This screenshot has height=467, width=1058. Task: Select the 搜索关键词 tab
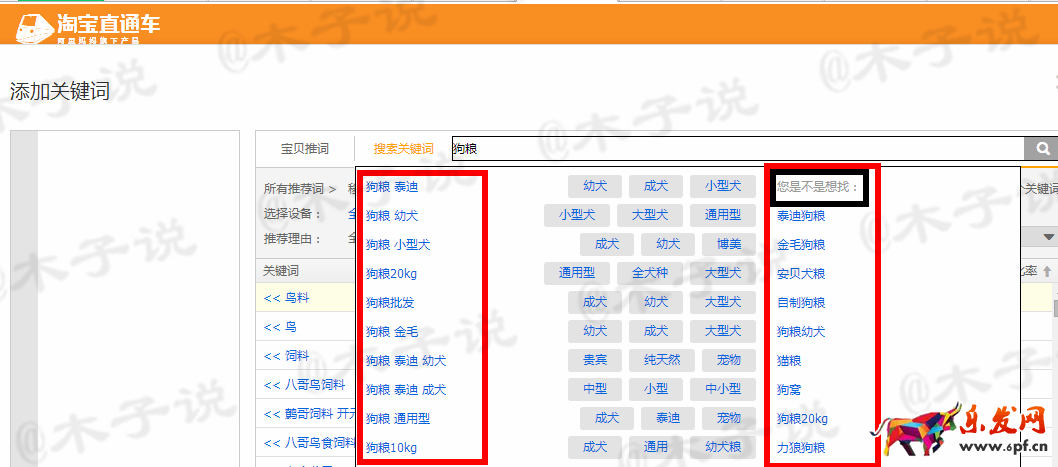click(403, 149)
